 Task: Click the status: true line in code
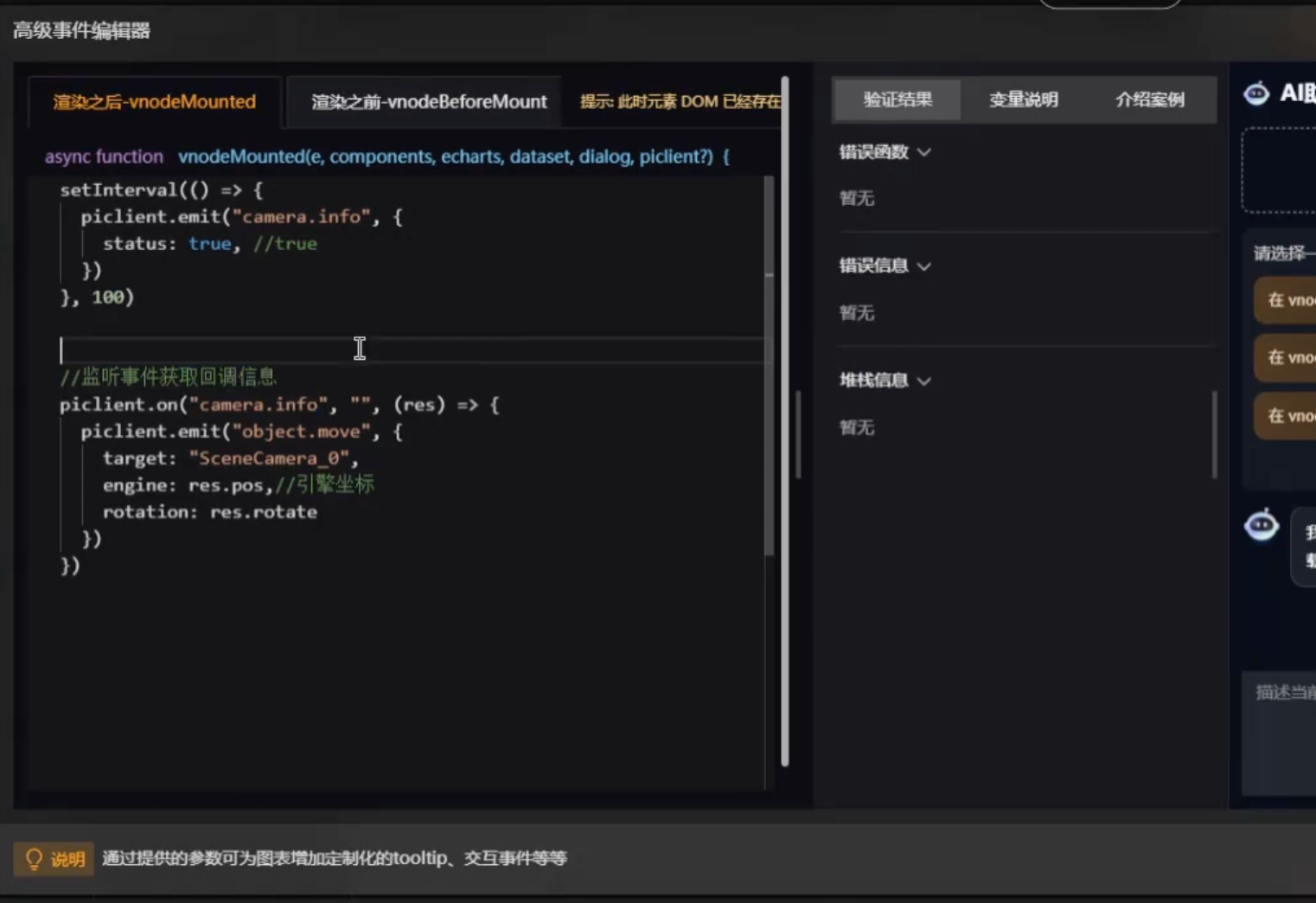point(210,244)
